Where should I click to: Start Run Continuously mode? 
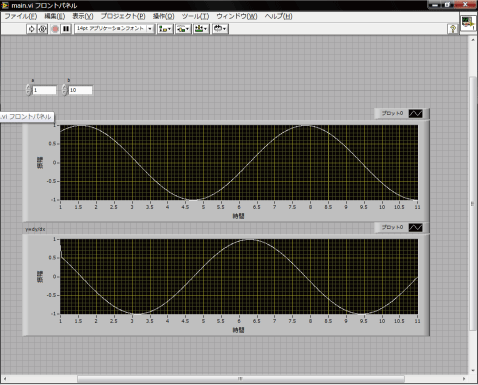tap(42, 29)
